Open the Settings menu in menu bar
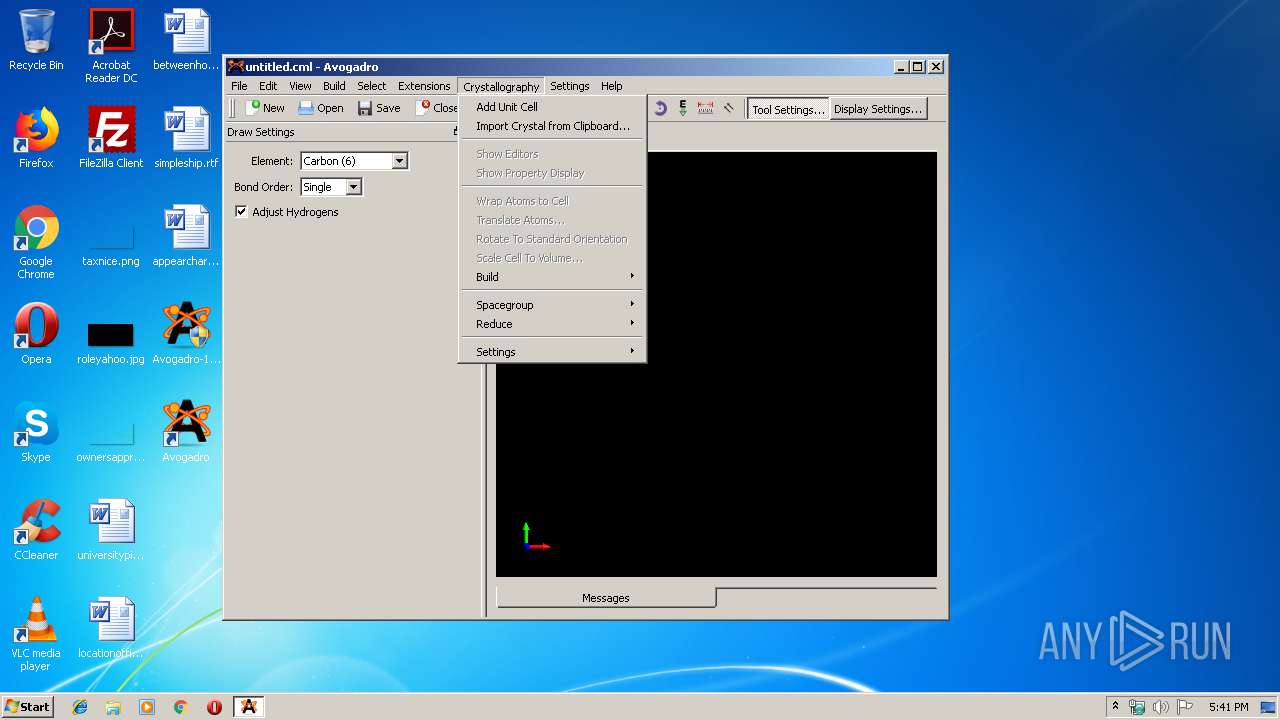 (x=569, y=86)
